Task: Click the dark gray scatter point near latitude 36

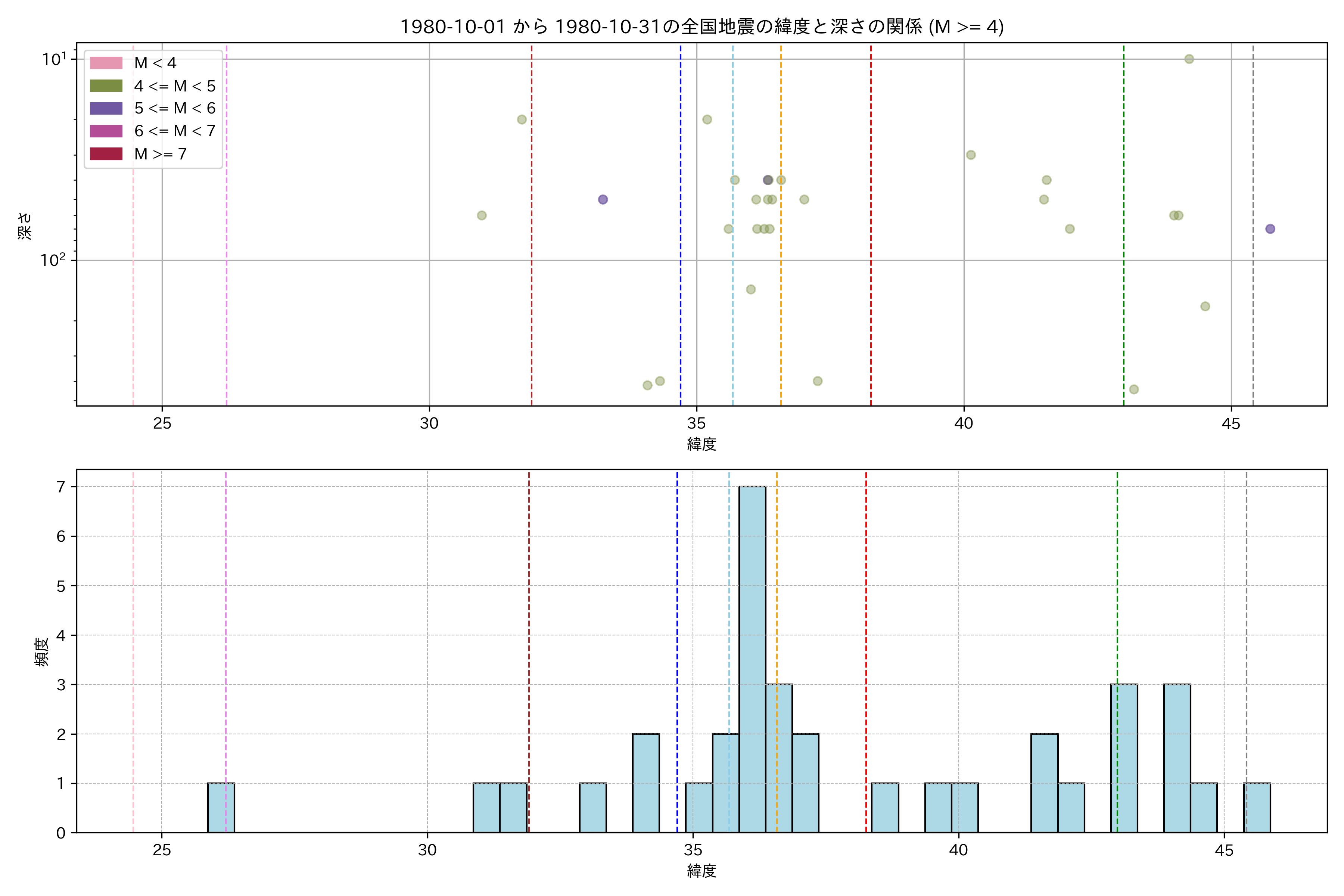Action: pos(768,180)
